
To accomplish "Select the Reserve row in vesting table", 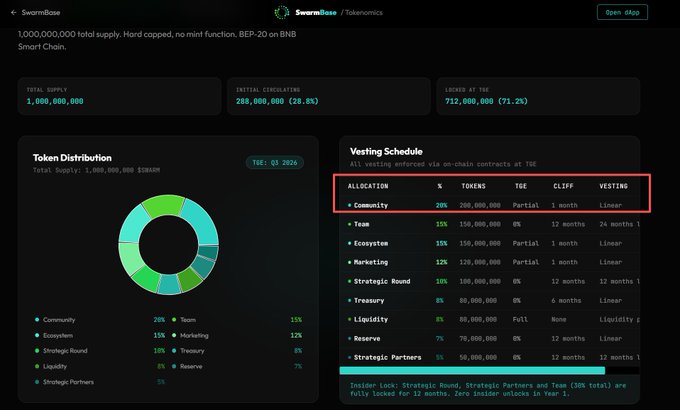I will tap(490, 338).
